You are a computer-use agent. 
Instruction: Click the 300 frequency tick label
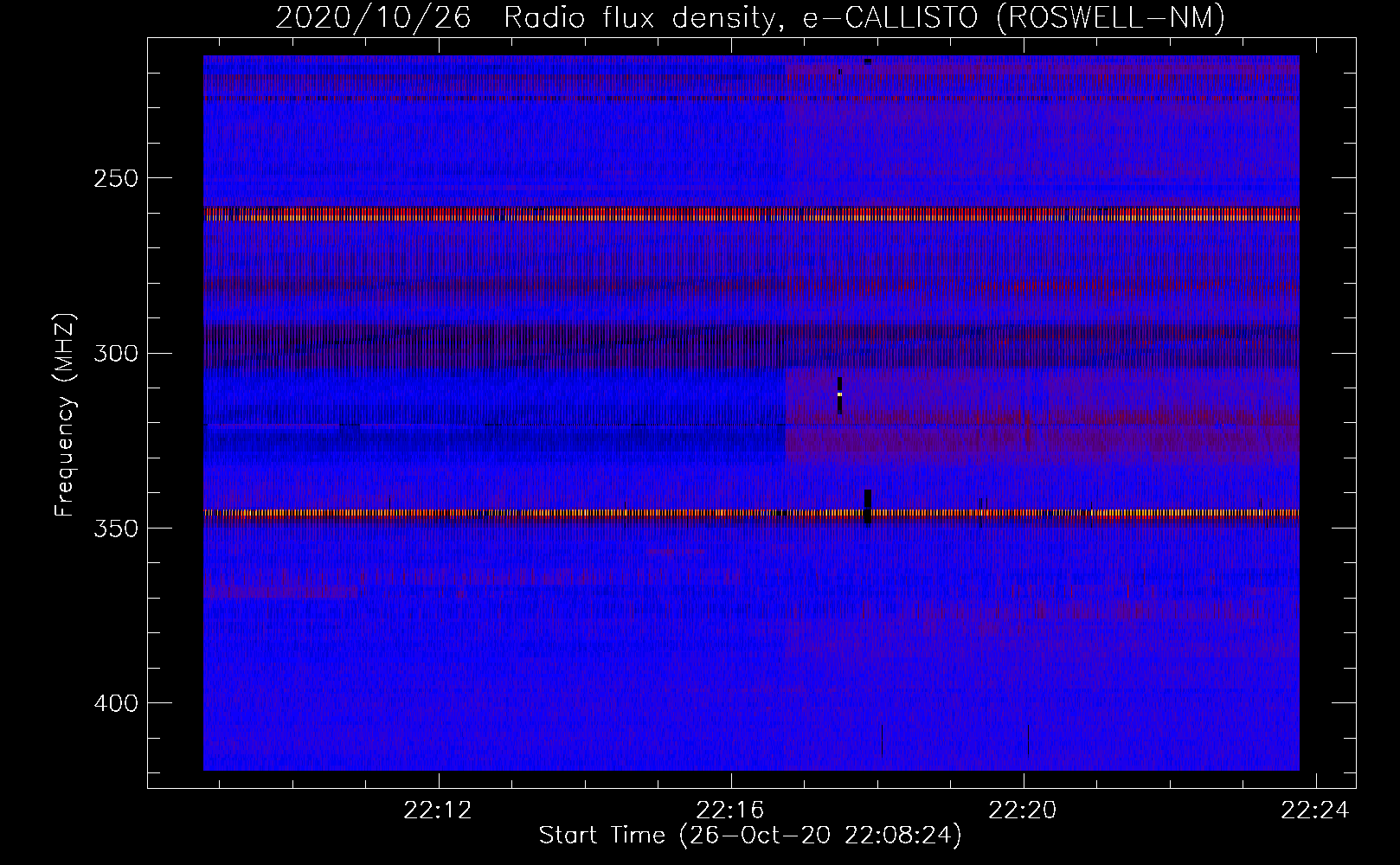pos(116,353)
